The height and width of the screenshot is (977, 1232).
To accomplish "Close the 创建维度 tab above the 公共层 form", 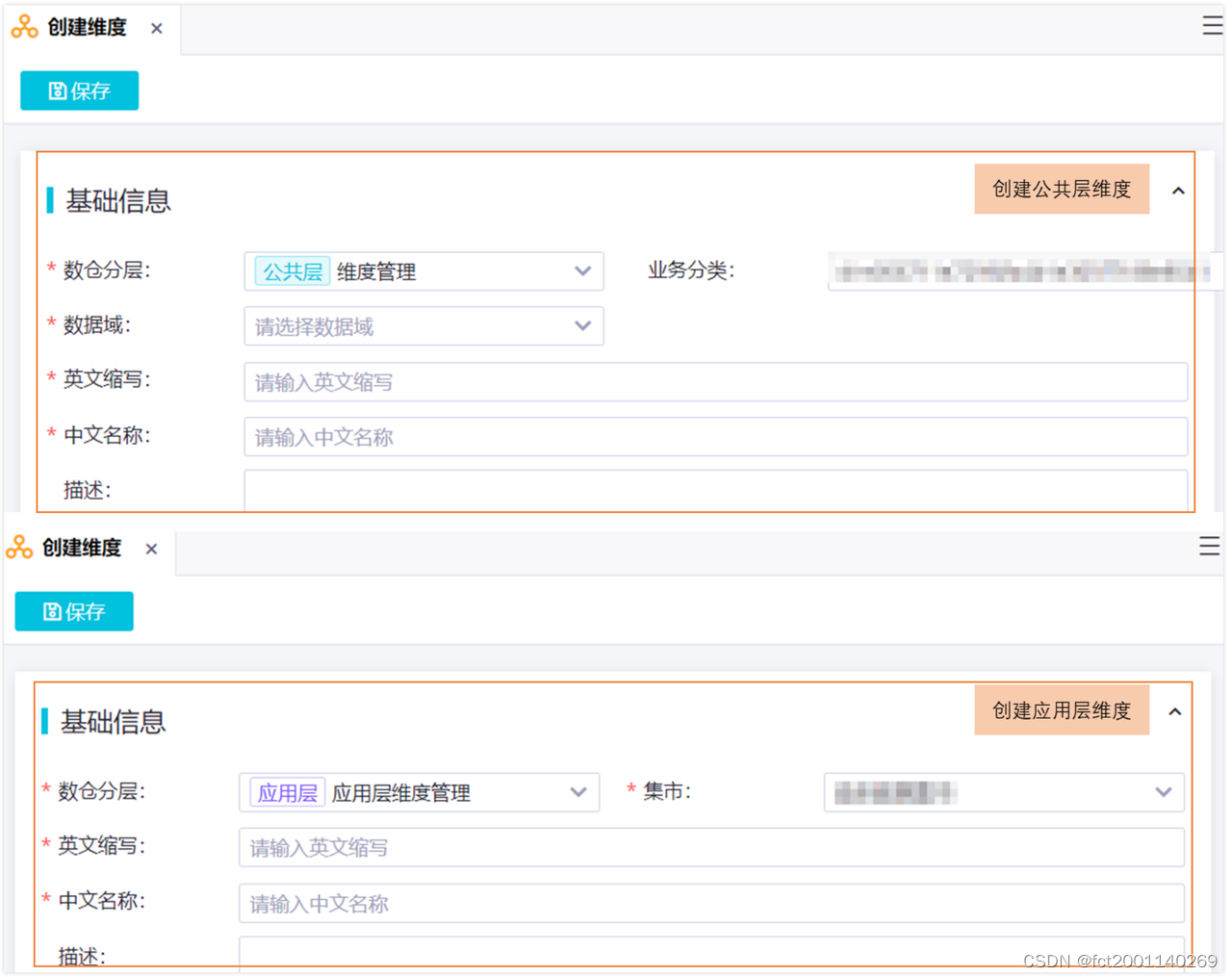I will click(156, 29).
